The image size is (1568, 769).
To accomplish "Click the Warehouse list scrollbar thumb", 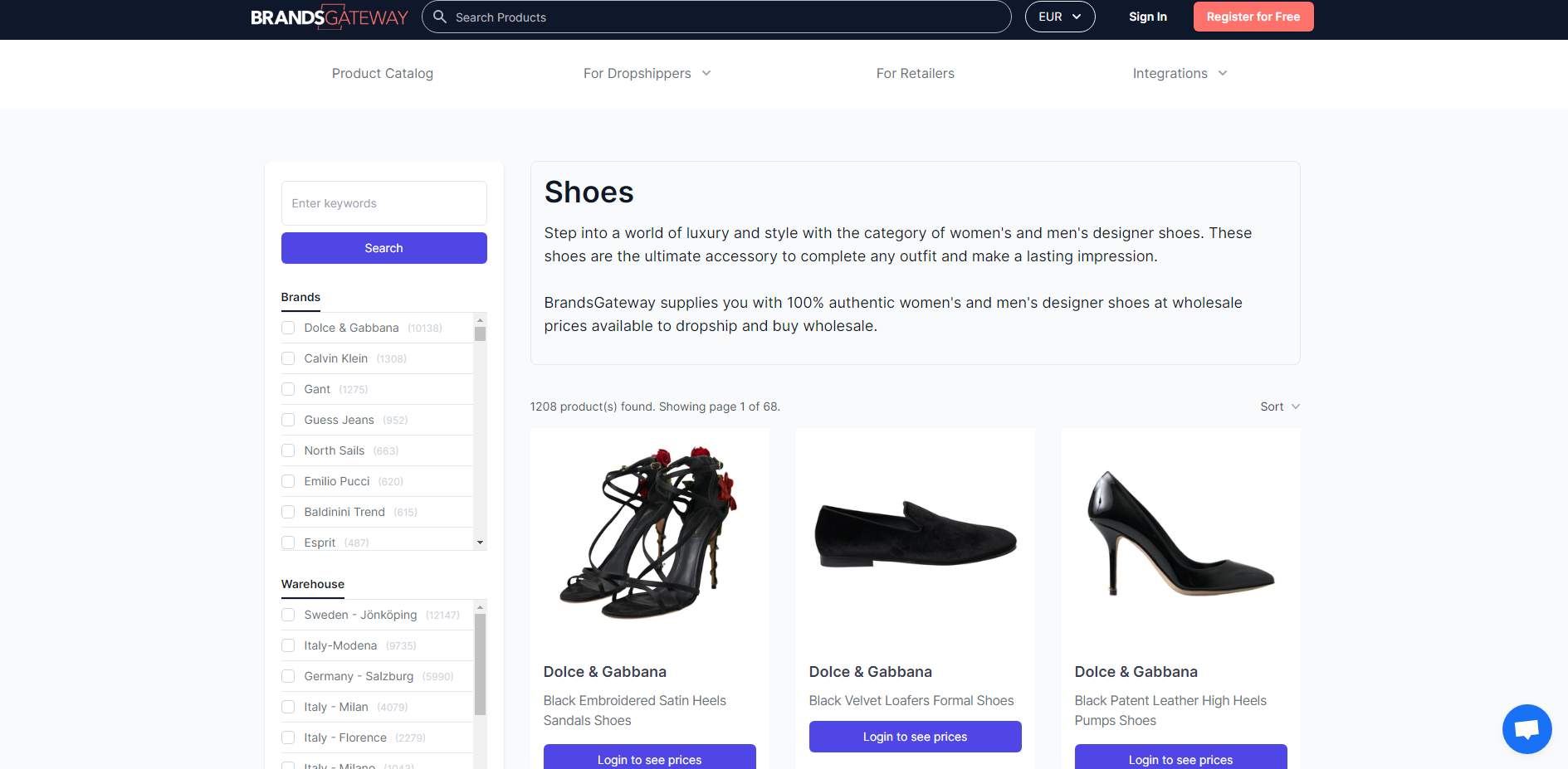I will [x=480, y=664].
